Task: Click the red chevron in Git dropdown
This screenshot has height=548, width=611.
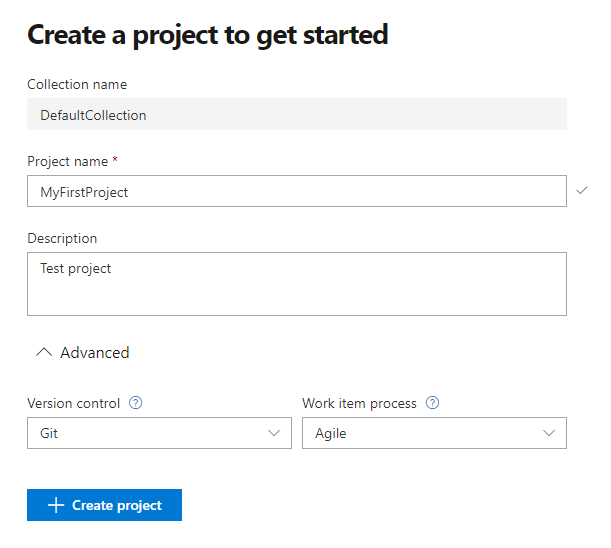Action: [x=275, y=433]
